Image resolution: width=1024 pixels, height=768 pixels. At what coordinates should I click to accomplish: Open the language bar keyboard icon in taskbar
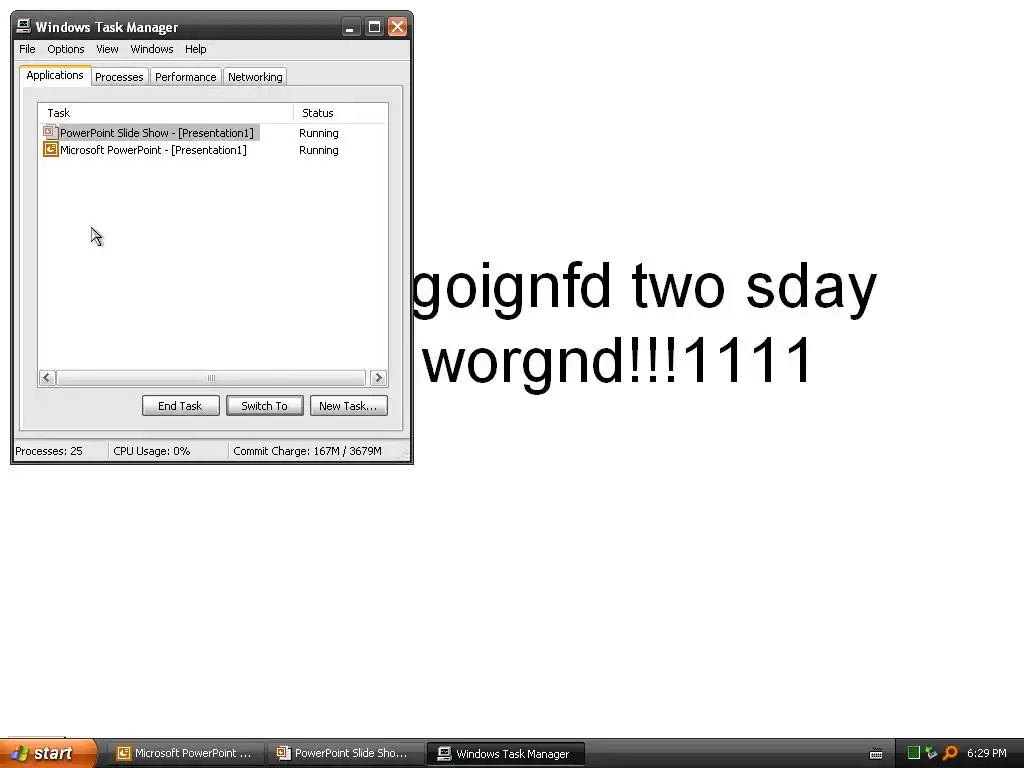(x=876, y=754)
